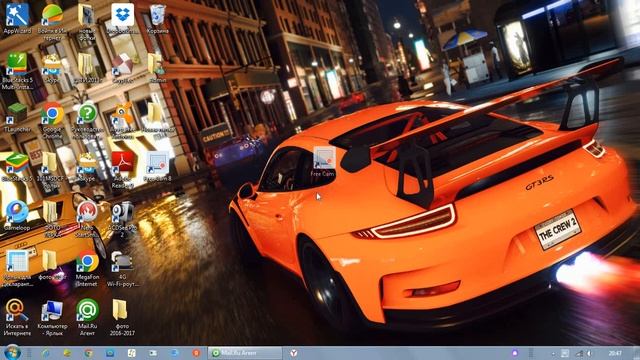This screenshot has height=360, width=640.
Task: Open the Recycle Bin (Корзина) icon
Action: [158, 18]
